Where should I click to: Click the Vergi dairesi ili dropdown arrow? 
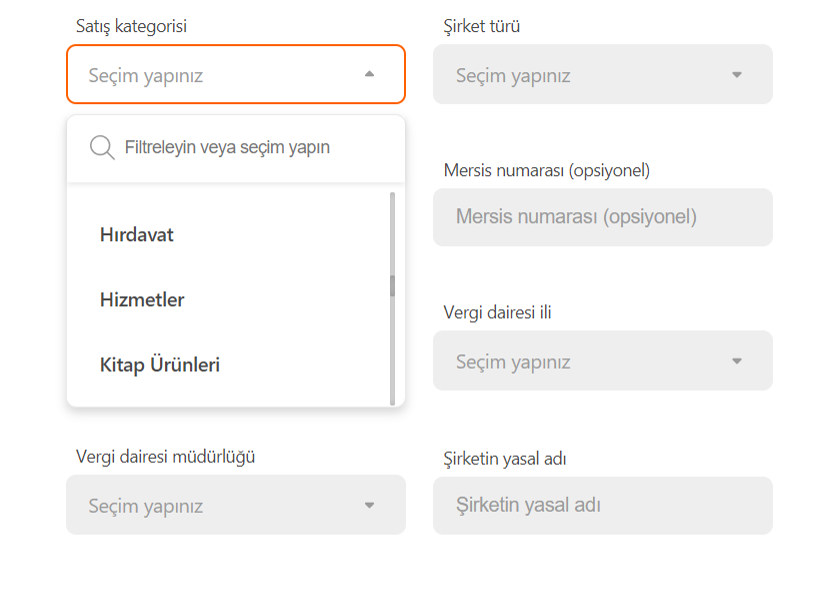tap(737, 361)
